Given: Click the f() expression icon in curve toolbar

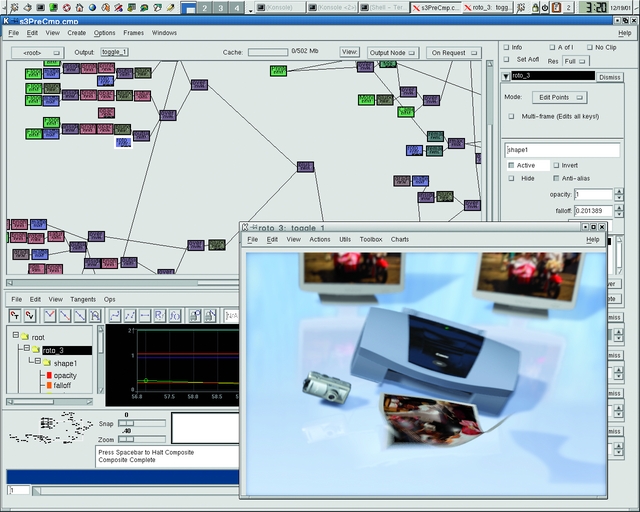Looking at the screenshot, I should point(174,316).
